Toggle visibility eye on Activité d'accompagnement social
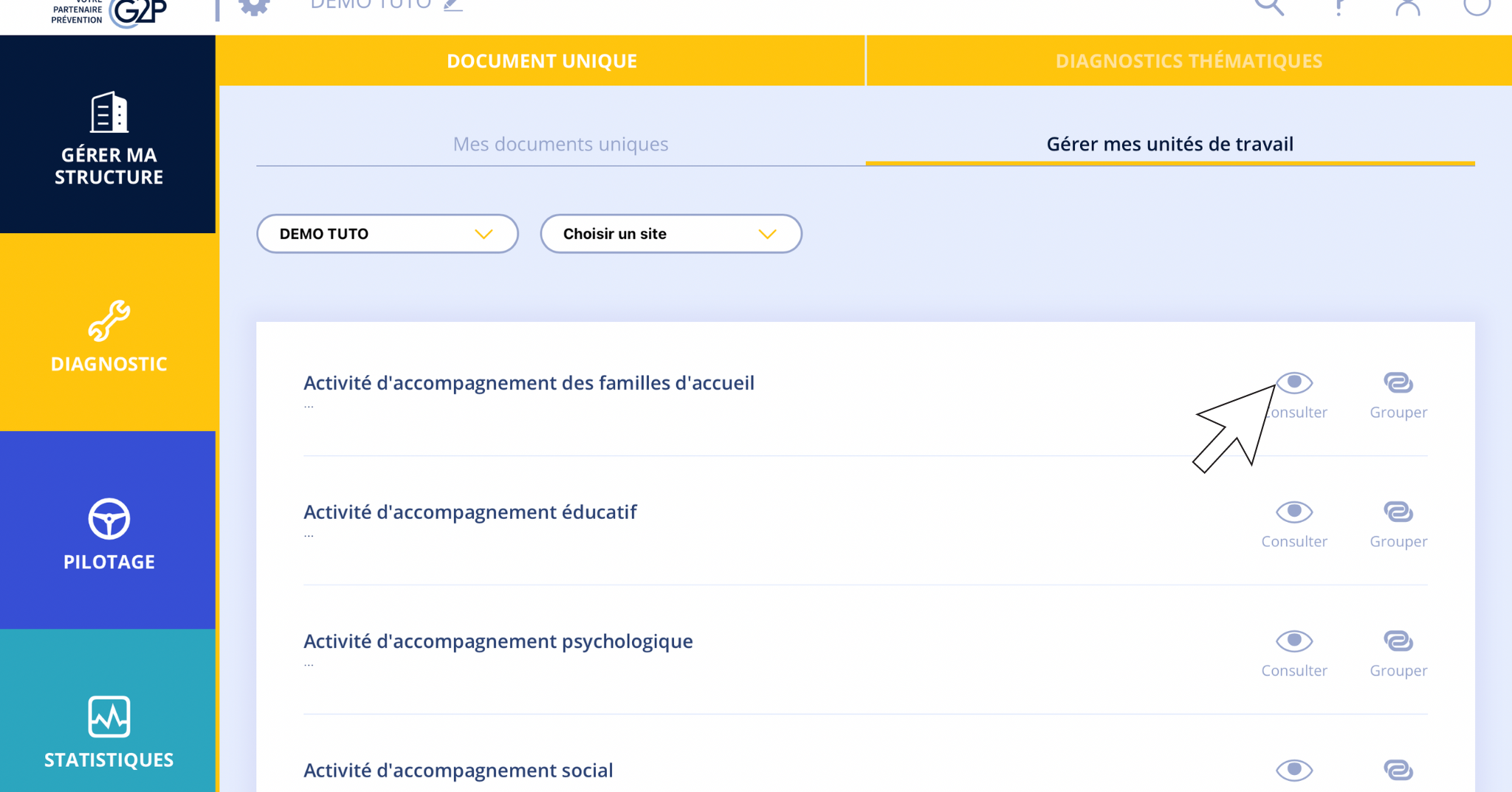 [1294, 768]
